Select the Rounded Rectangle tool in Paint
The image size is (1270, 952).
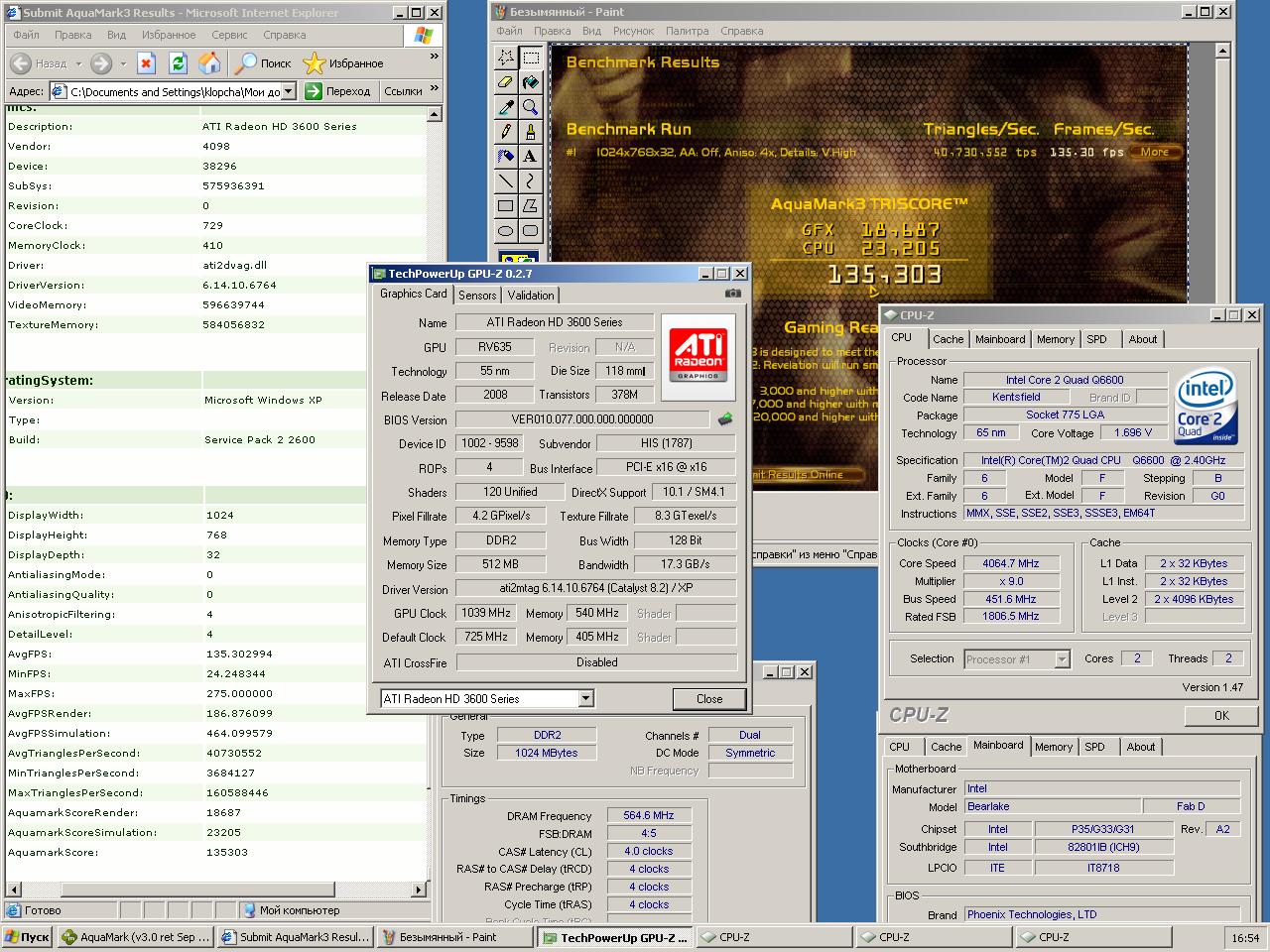tap(531, 230)
